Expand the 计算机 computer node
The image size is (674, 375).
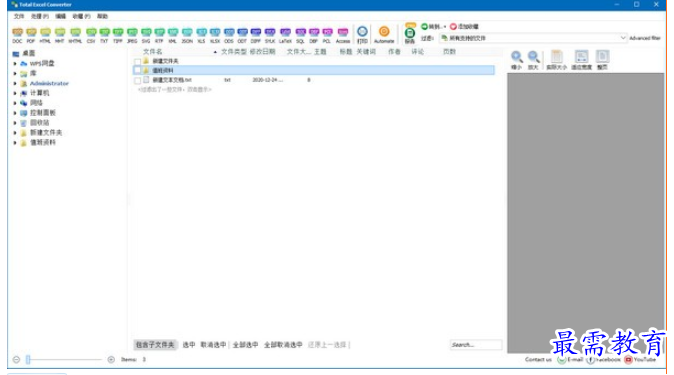[15, 93]
